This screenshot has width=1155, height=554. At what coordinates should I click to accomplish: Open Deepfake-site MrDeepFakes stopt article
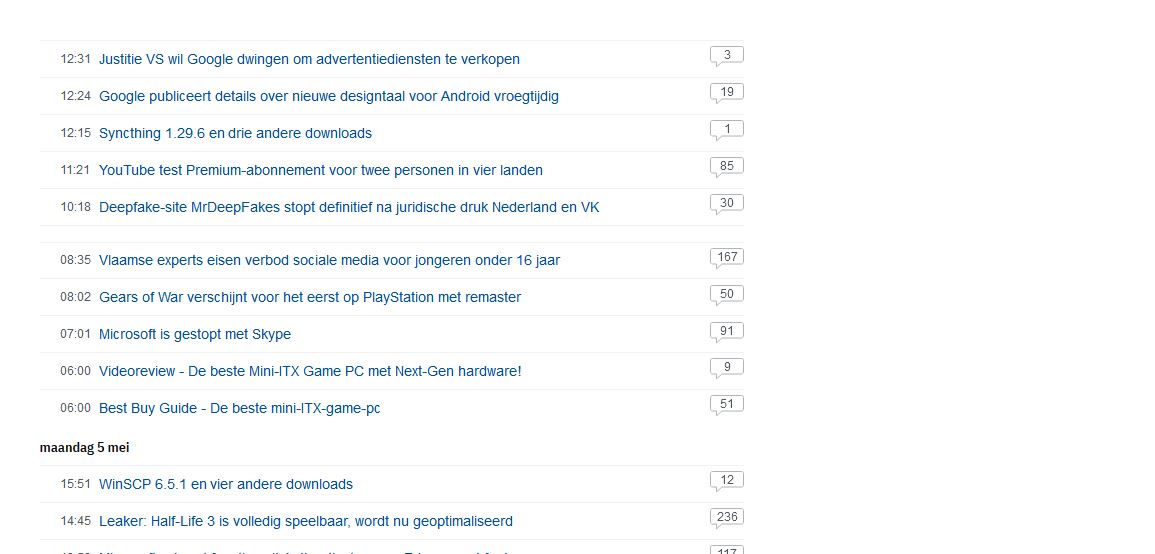click(x=349, y=207)
